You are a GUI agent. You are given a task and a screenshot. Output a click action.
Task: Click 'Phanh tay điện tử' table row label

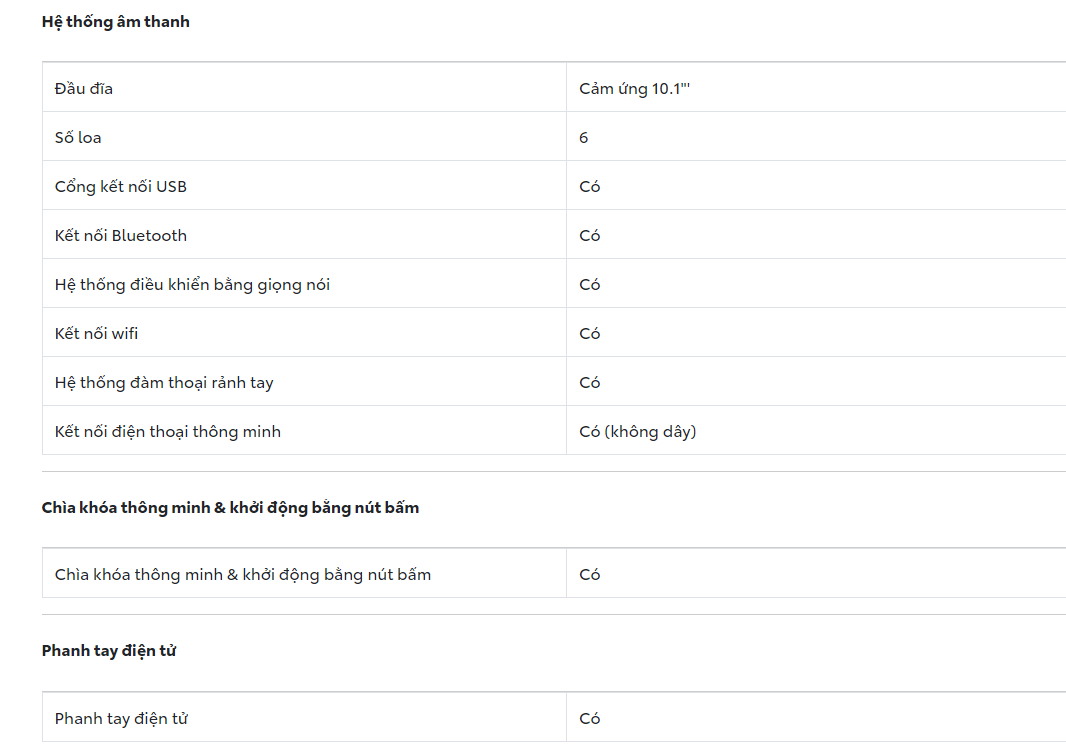click(121, 719)
